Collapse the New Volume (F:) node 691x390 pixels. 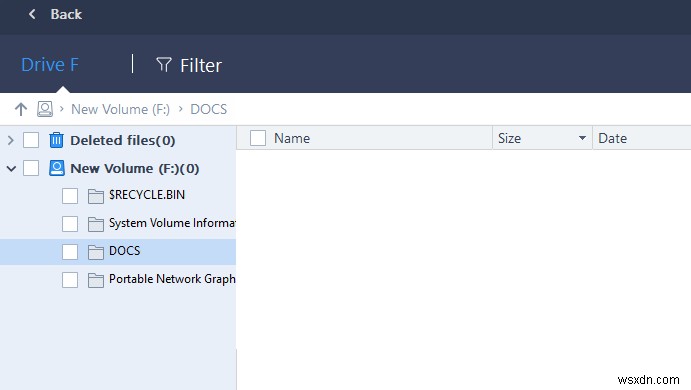click(x=11, y=168)
